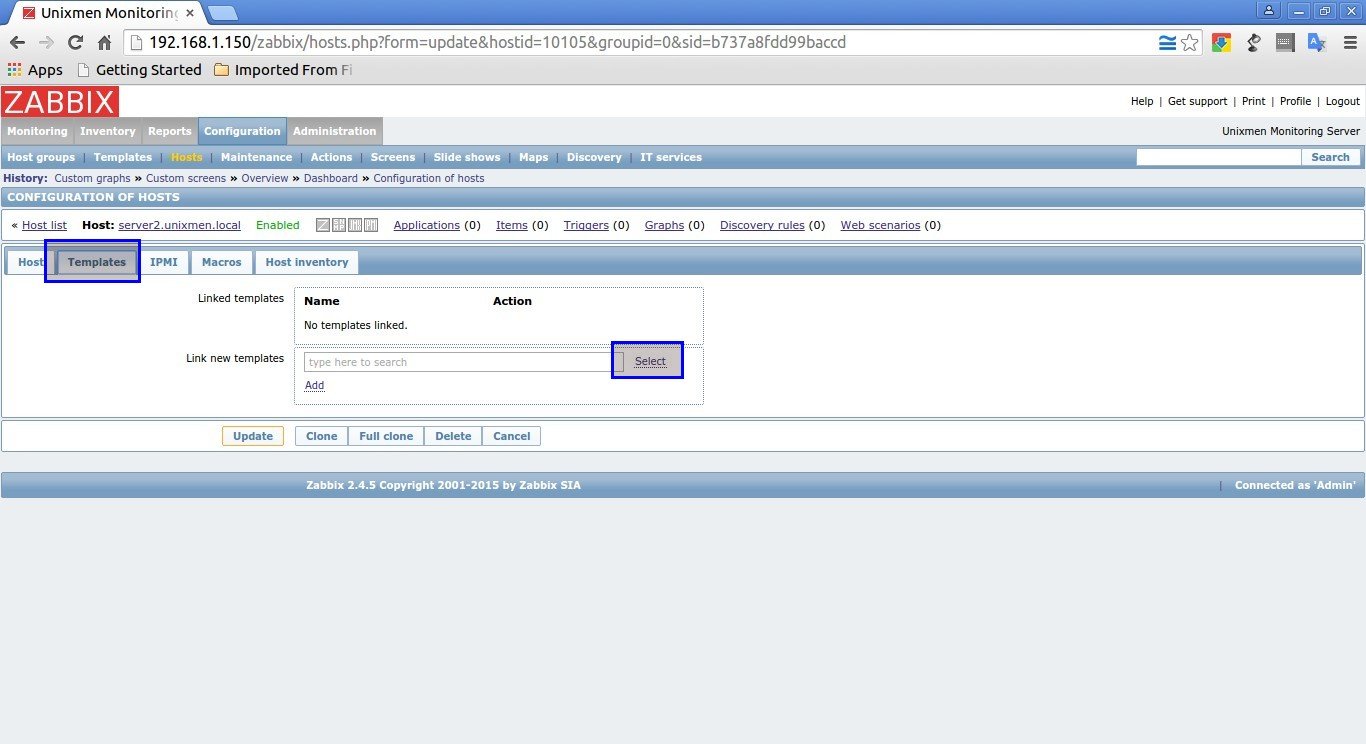Image resolution: width=1366 pixels, height=744 pixels.
Task: Open Dashboard in history breadcrumb
Action: click(331, 178)
